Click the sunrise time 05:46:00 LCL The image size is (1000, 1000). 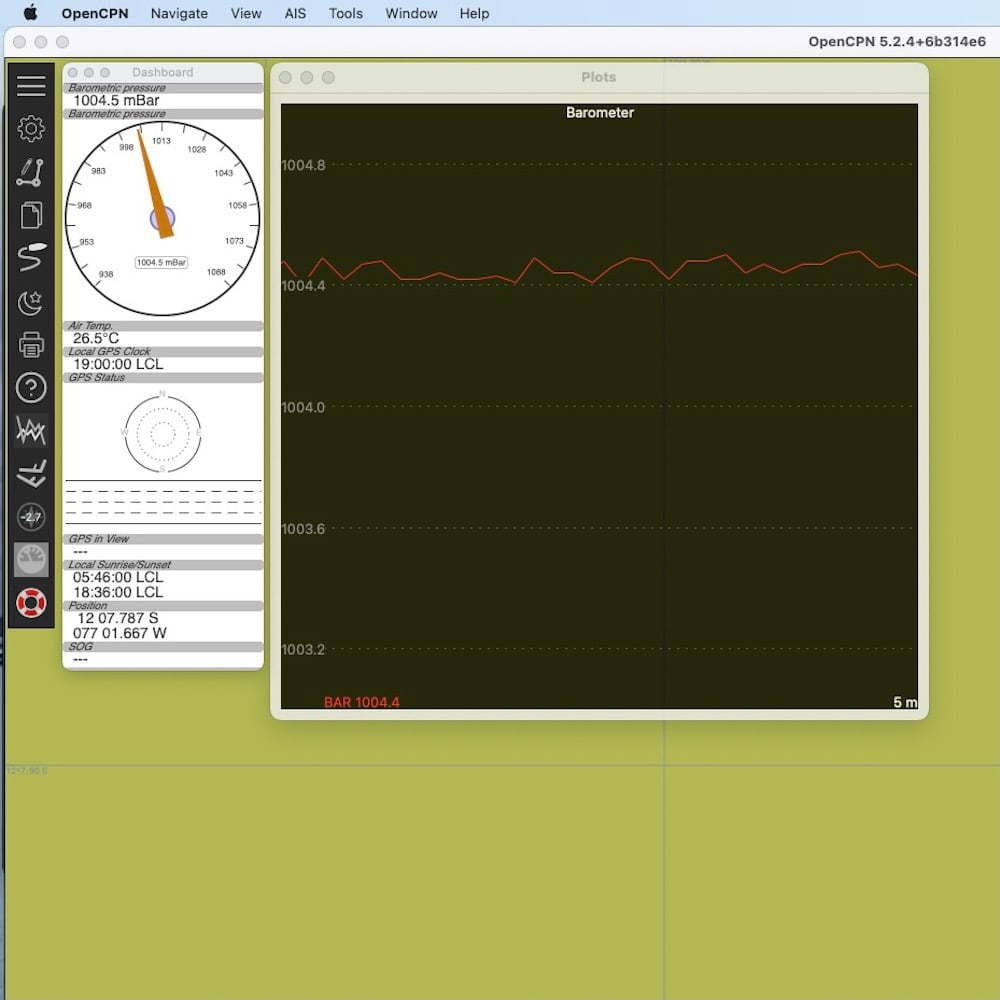118,577
